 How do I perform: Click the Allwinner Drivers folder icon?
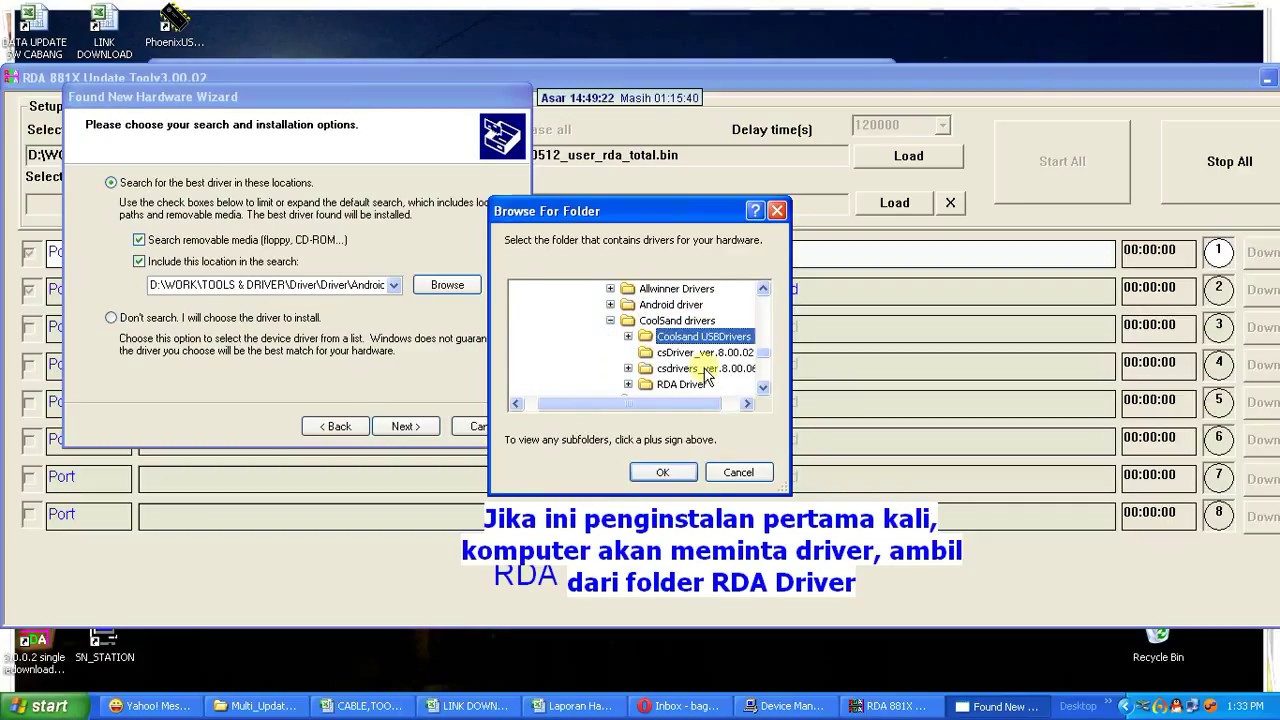click(628, 289)
